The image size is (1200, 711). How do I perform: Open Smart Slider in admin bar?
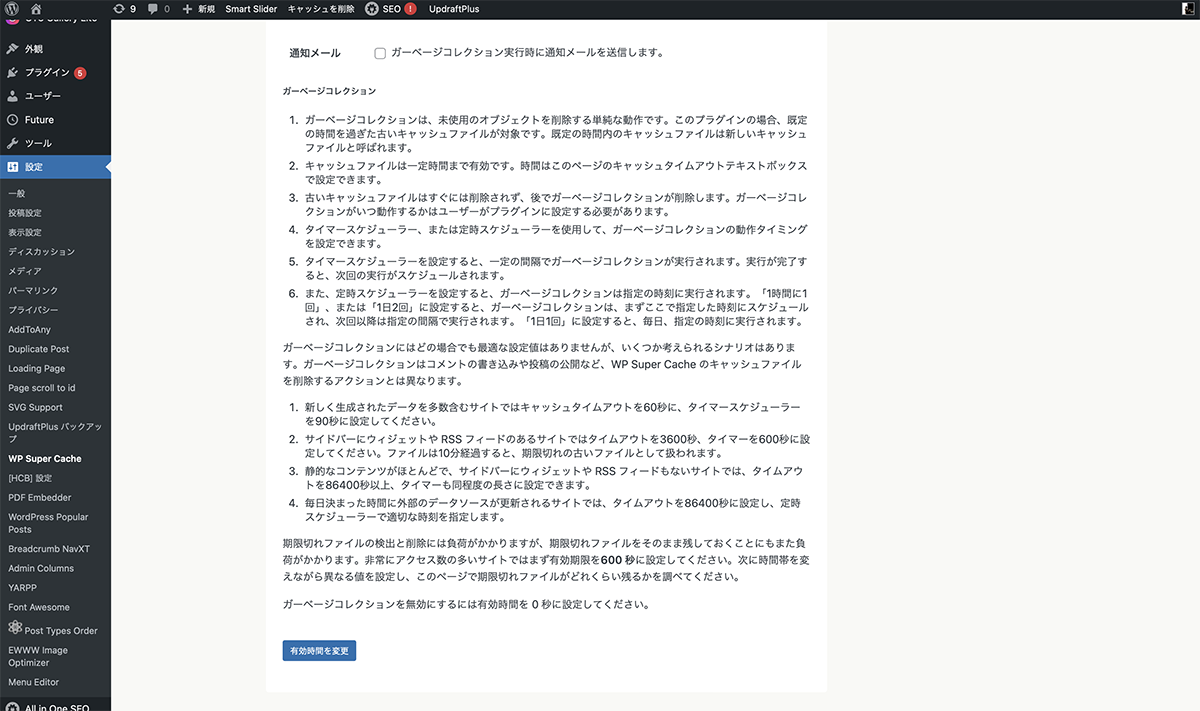click(251, 9)
